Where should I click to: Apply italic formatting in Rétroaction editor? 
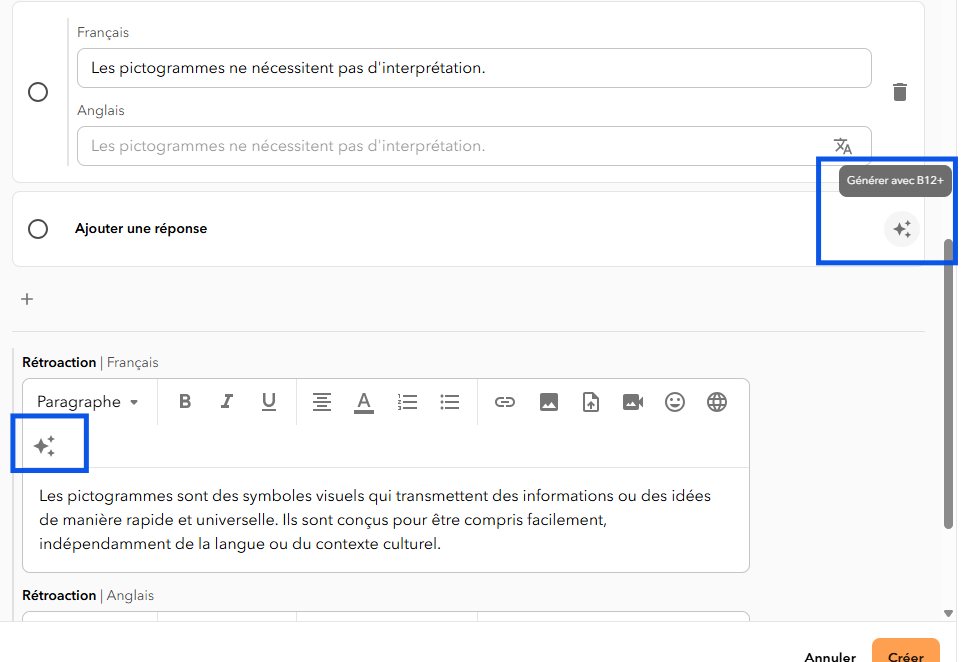click(227, 402)
